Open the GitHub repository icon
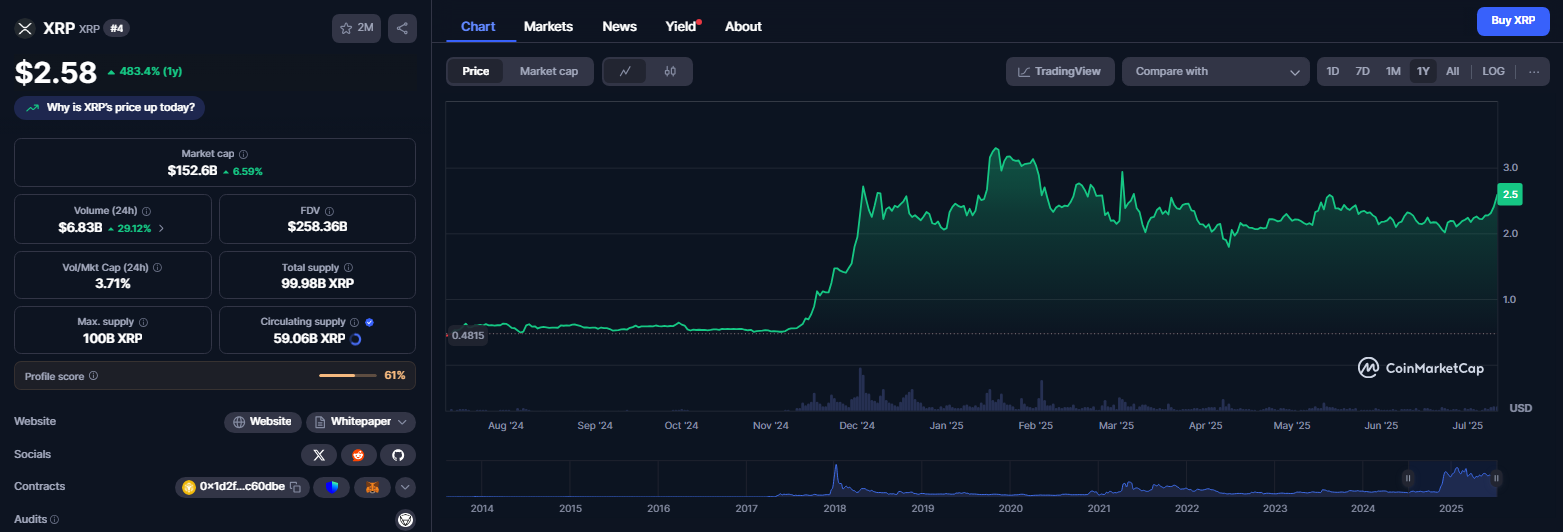The height and width of the screenshot is (532, 1563). [398, 455]
